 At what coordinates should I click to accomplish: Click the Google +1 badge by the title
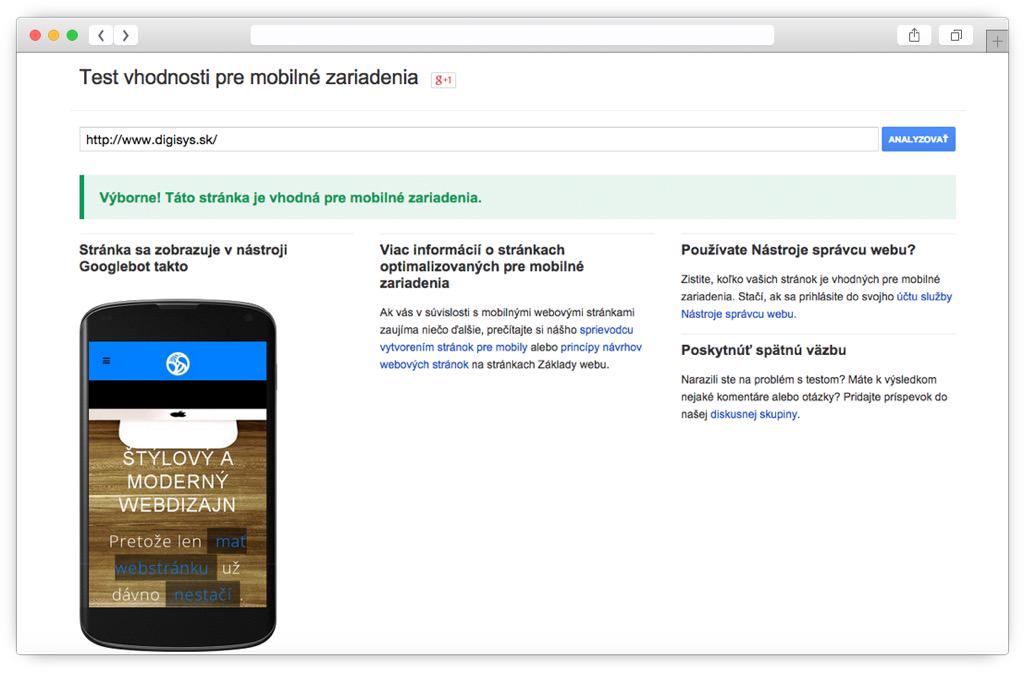pos(443,80)
